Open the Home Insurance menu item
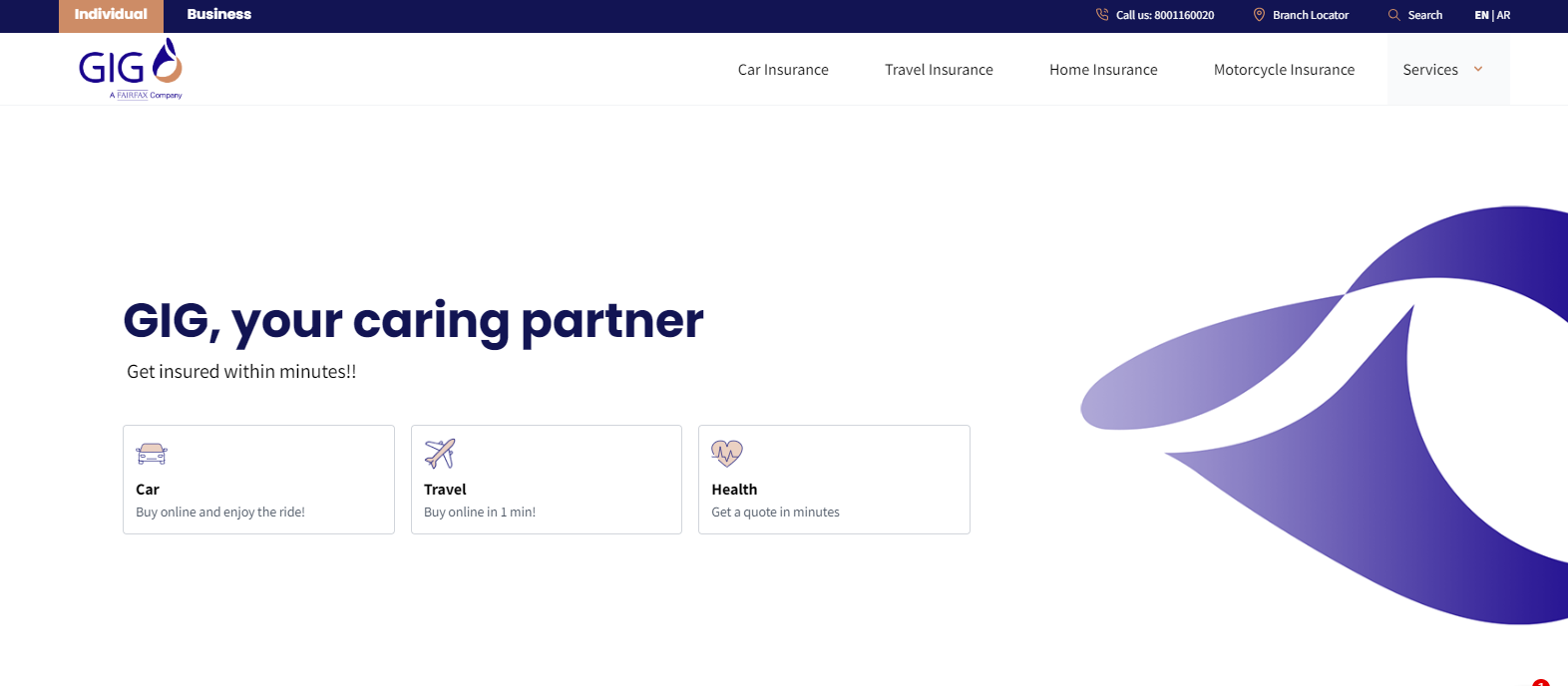The width and height of the screenshot is (1568, 686). pyautogui.click(x=1103, y=70)
